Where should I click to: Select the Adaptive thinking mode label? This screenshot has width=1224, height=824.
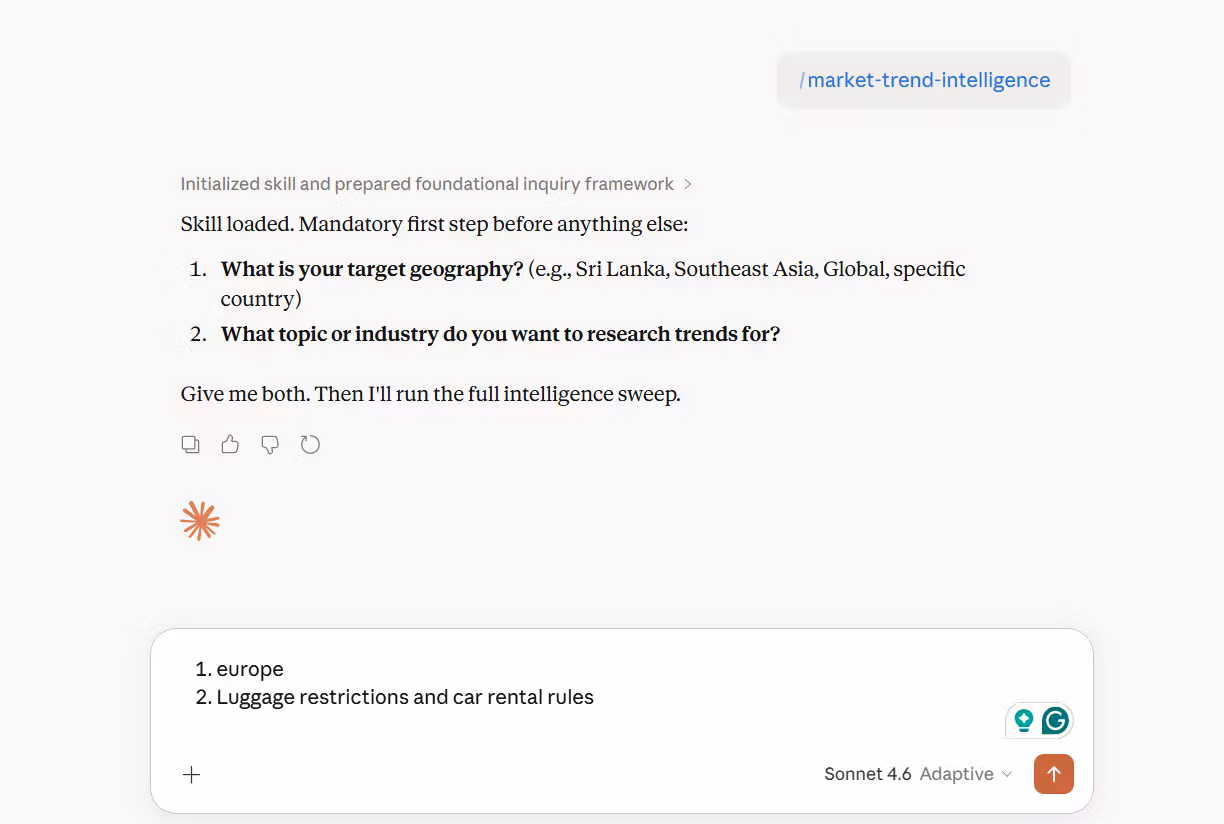tap(956, 774)
